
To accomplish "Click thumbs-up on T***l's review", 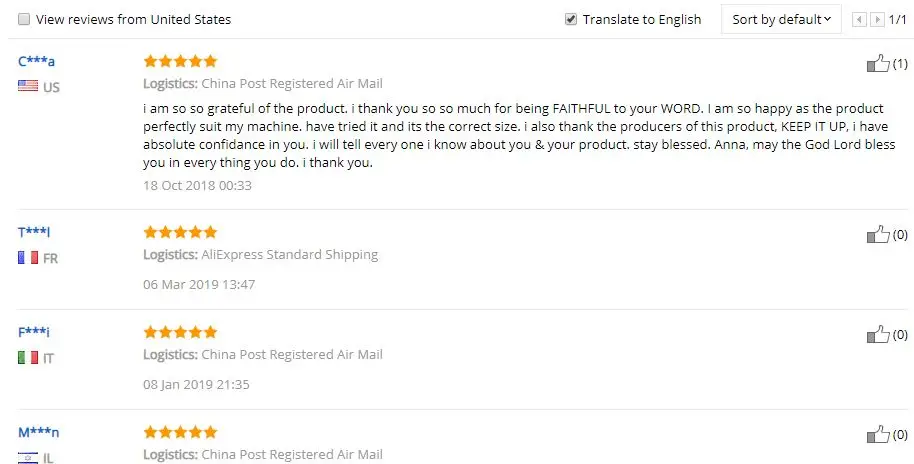I will 877,235.
